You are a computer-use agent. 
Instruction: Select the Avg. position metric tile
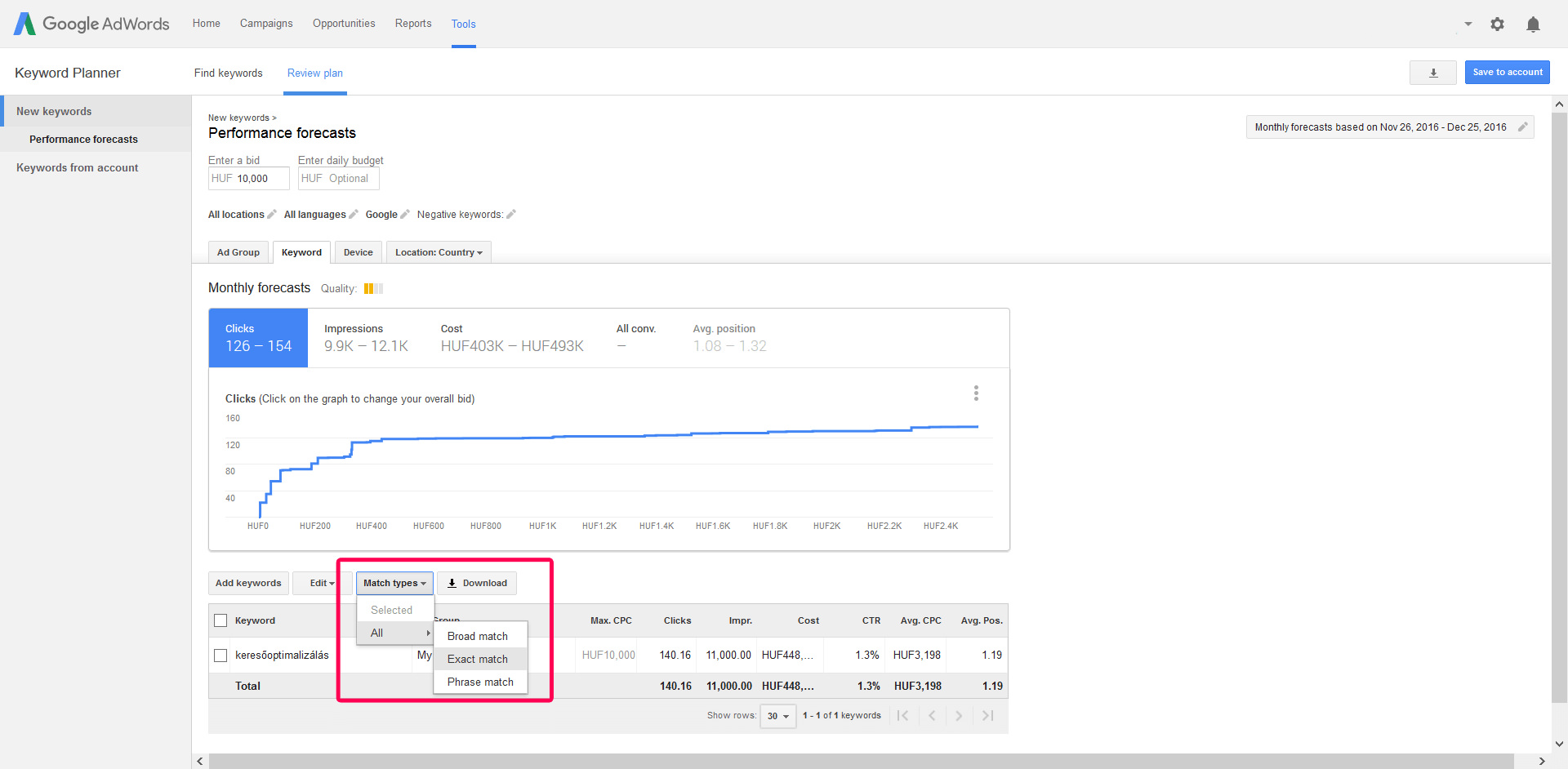pos(730,338)
